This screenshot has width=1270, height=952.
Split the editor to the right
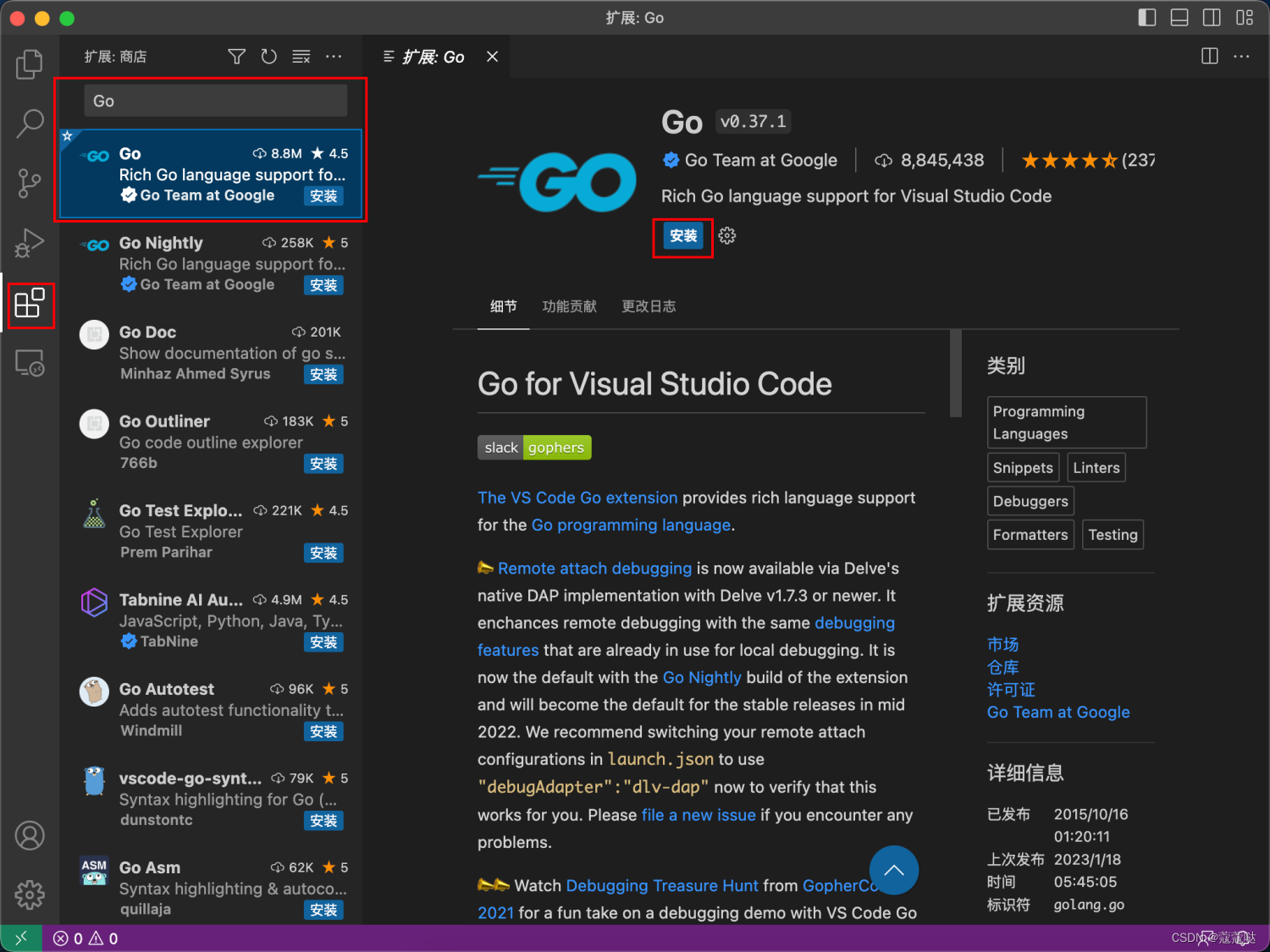point(1210,57)
